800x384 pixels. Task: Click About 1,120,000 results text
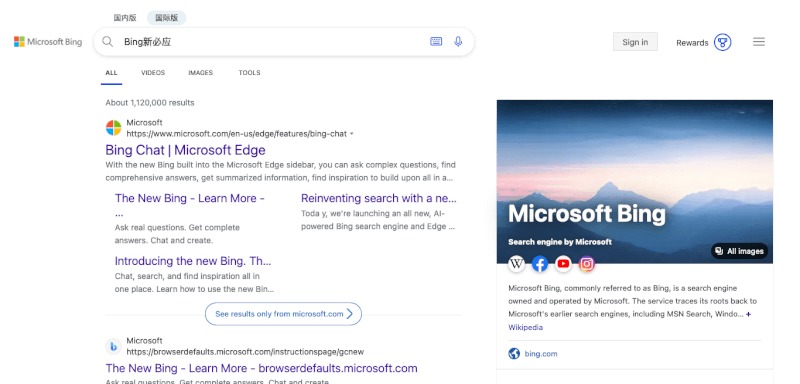[150, 103]
